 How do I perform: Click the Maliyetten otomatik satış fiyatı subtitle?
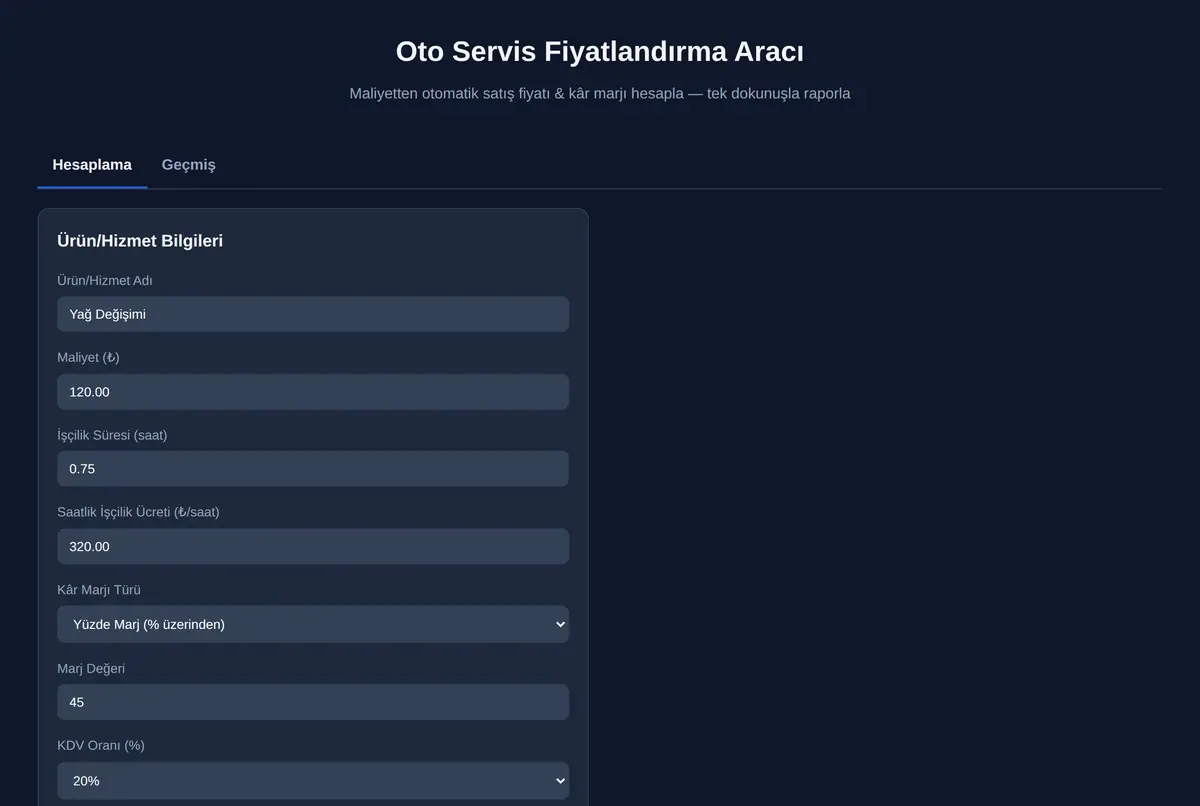click(600, 93)
